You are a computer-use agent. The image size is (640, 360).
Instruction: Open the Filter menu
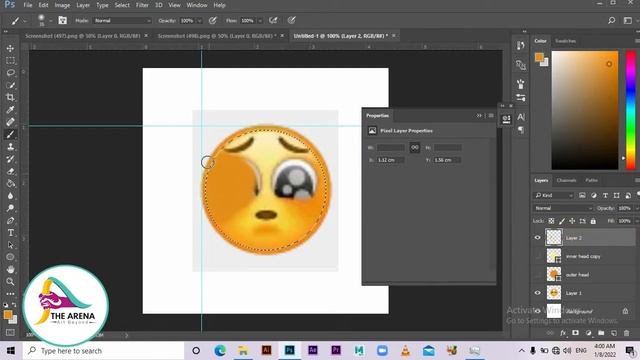[142, 5]
